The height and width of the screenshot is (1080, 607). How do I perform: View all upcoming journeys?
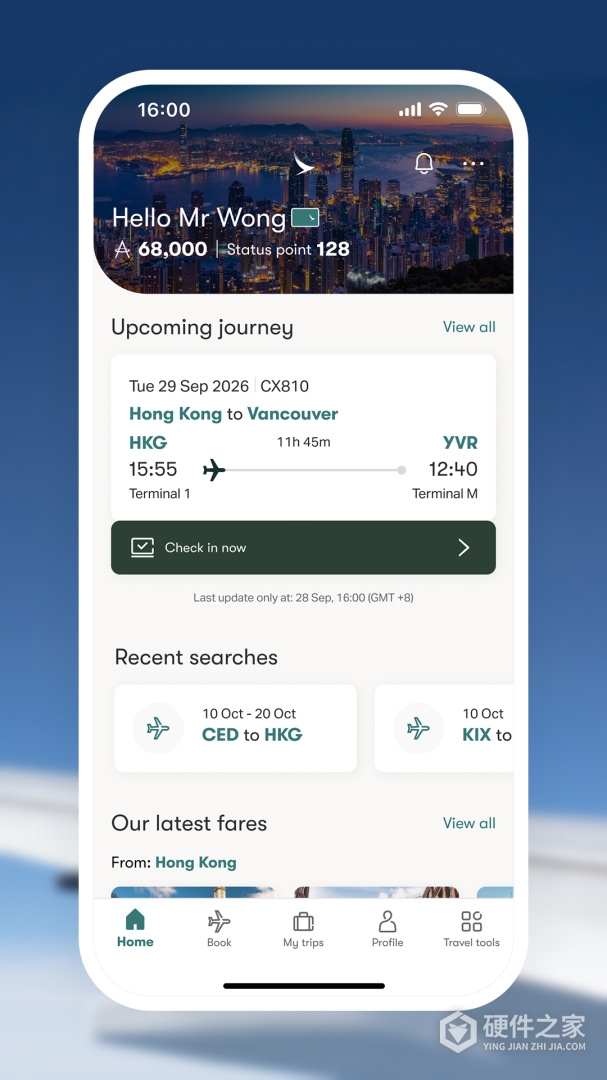469,327
